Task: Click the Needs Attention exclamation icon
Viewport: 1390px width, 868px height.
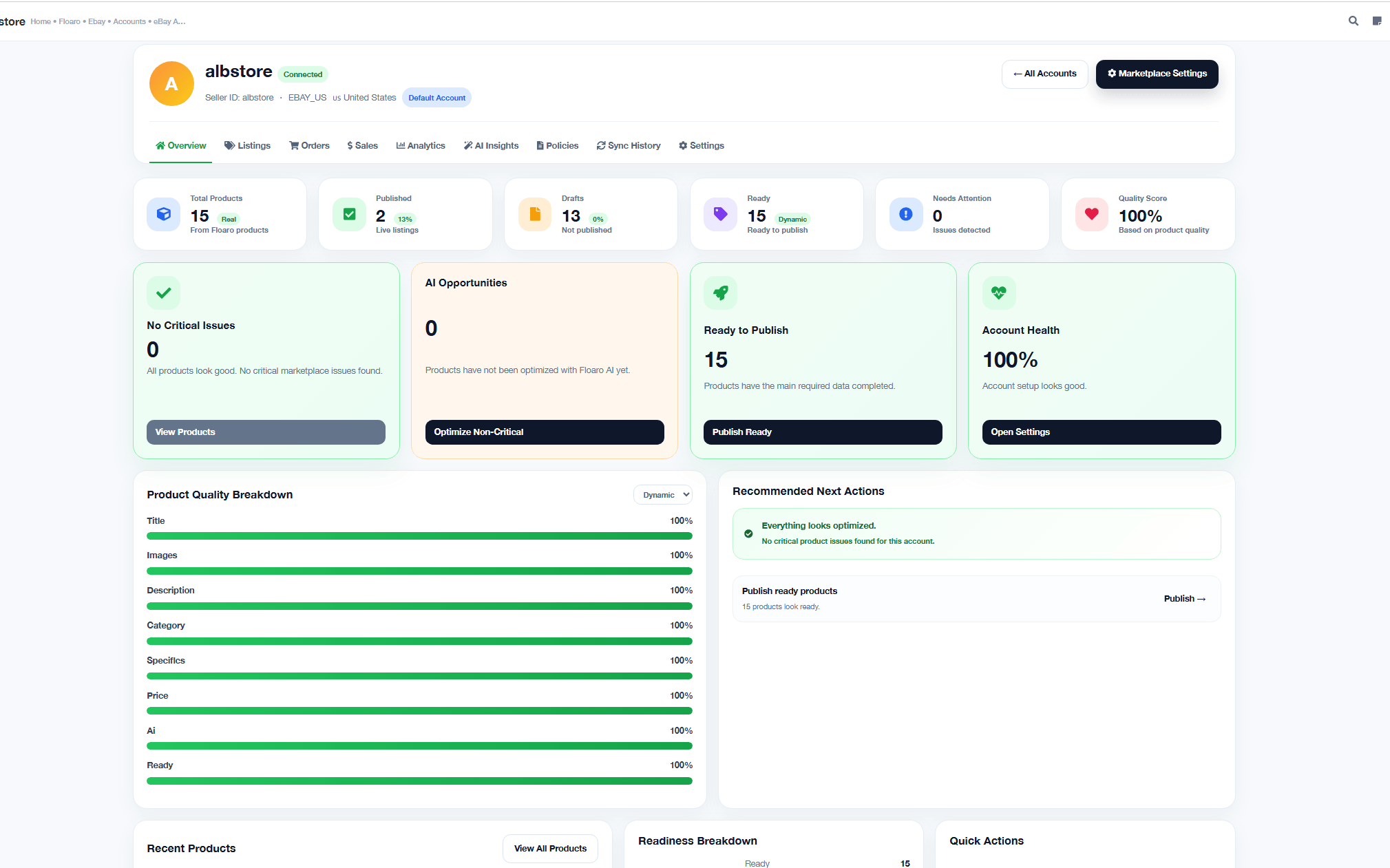Action: click(x=906, y=214)
